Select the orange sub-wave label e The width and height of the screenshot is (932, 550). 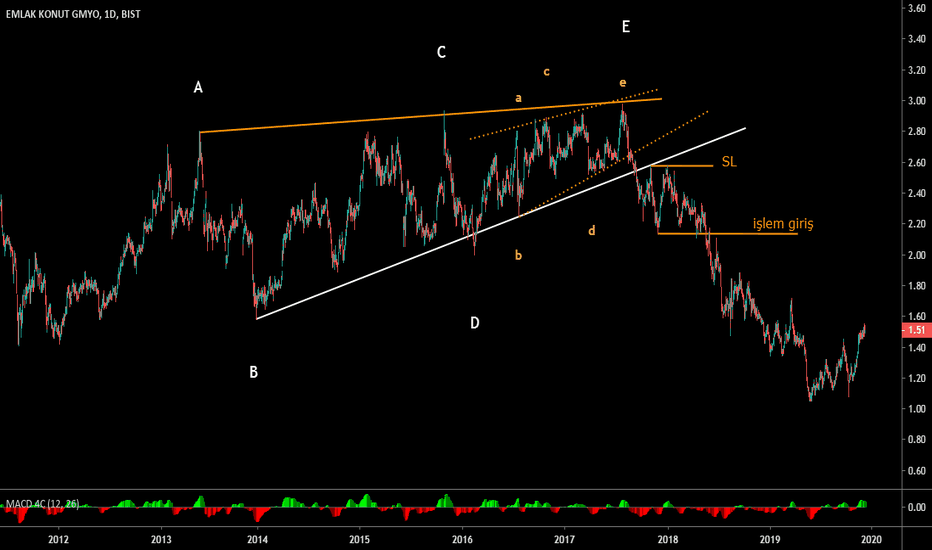click(x=622, y=83)
